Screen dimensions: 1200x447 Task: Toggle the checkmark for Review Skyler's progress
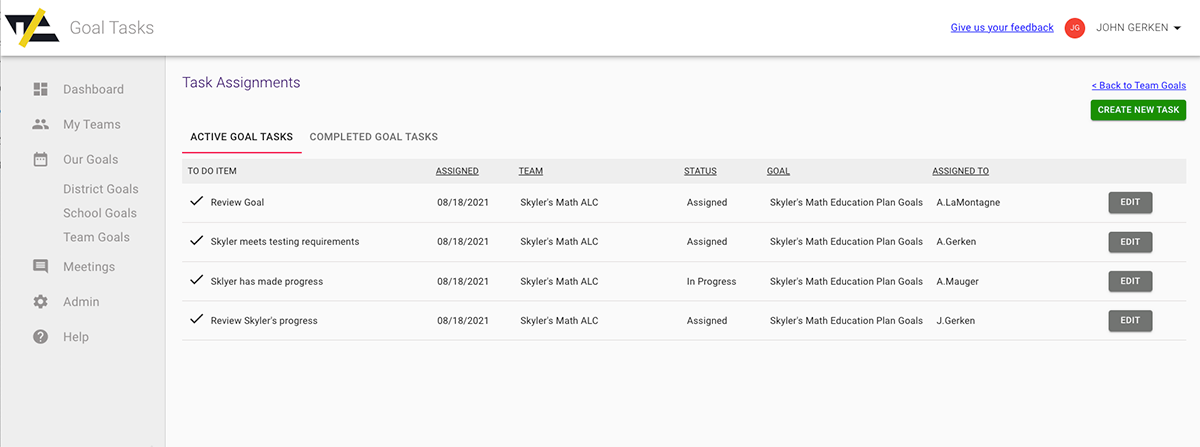[196, 320]
